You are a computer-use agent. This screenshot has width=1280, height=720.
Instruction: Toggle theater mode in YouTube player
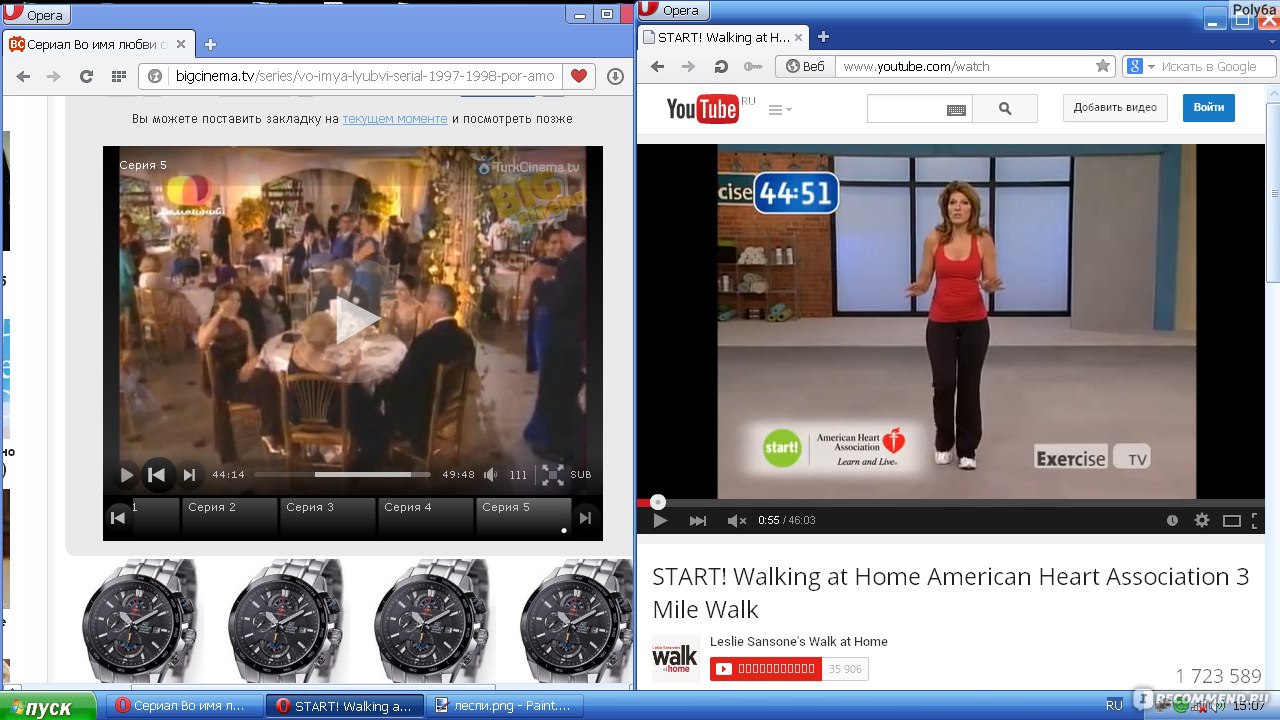(1231, 520)
